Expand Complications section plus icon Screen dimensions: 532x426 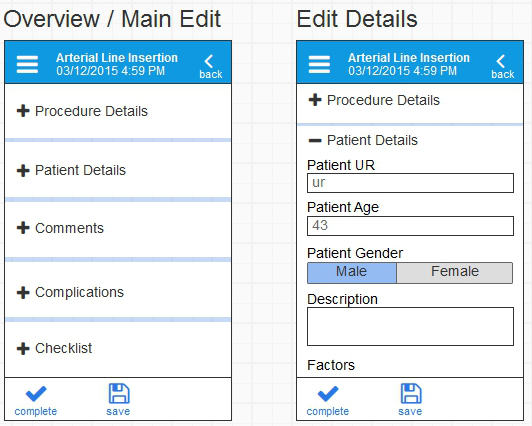point(23,292)
